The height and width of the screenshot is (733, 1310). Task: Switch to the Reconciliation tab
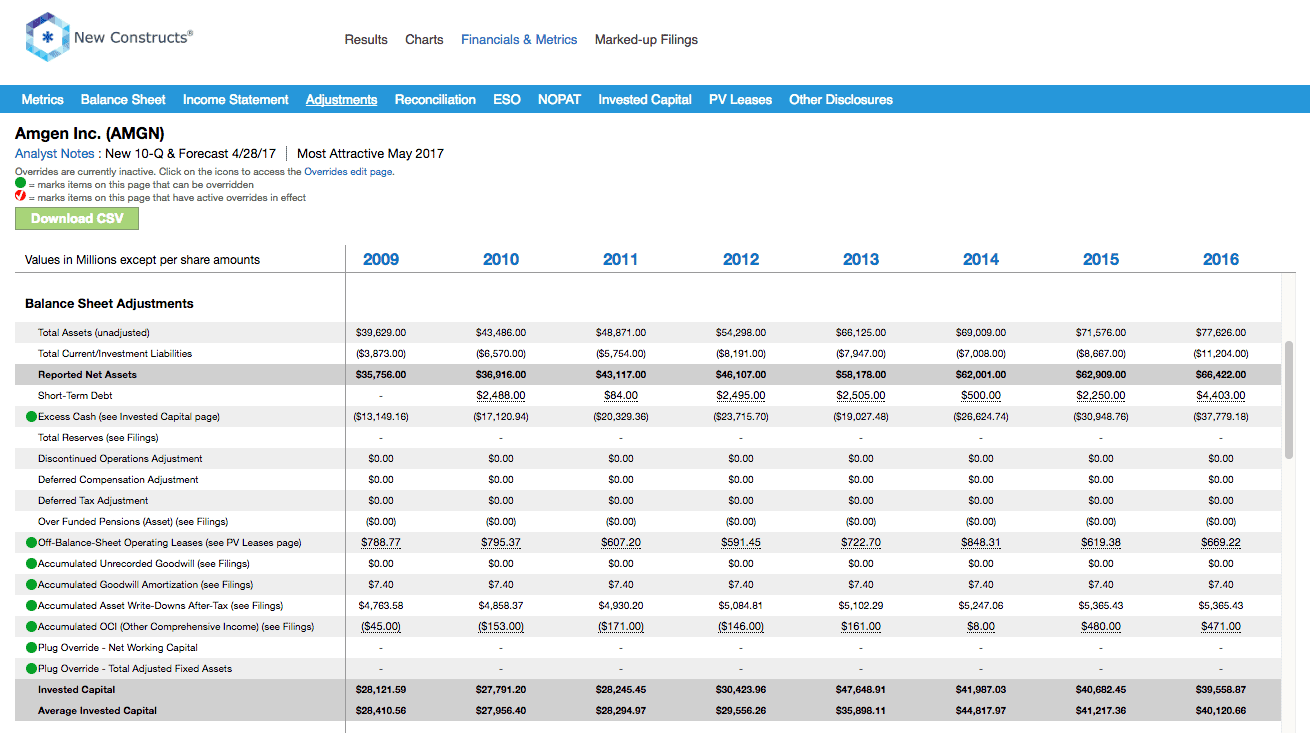coord(435,99)
